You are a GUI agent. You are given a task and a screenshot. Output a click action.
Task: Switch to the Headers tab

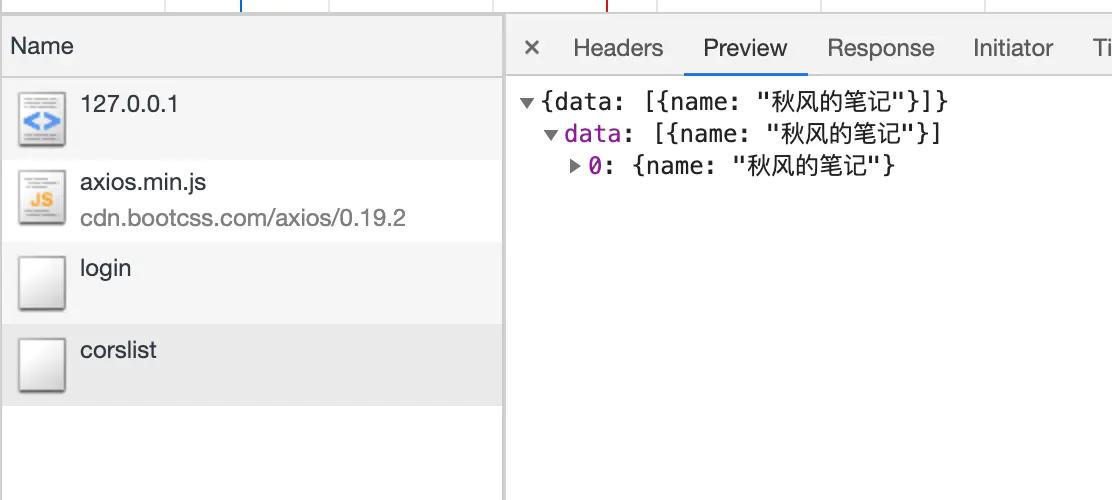point(618,48)
